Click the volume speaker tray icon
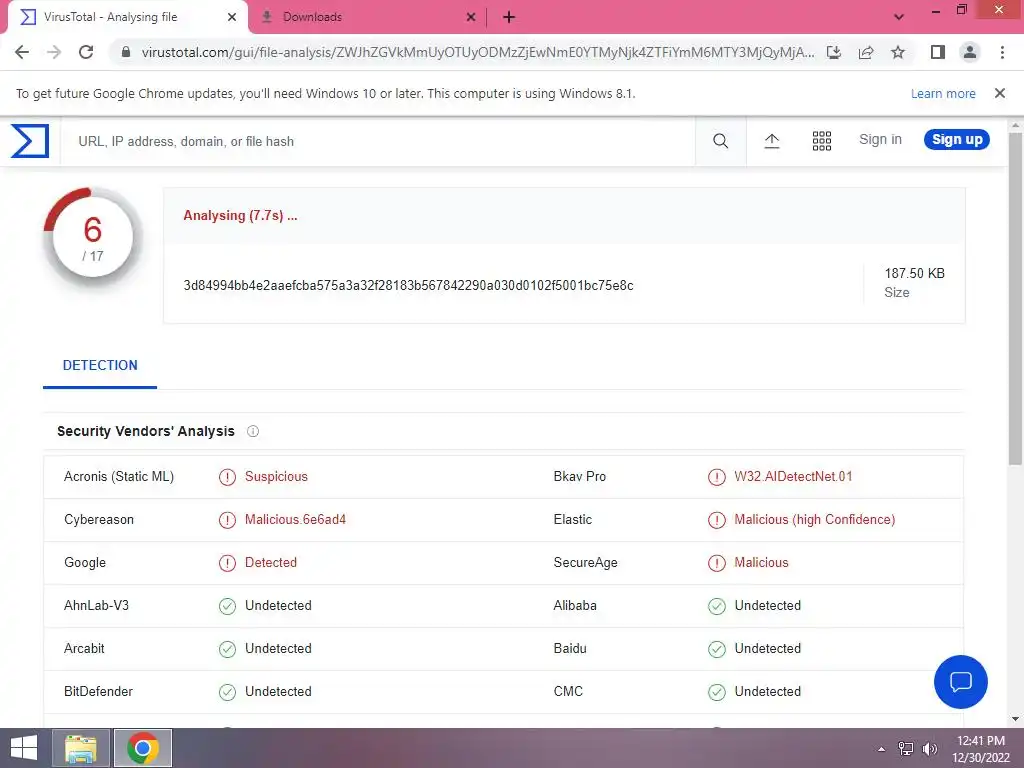This screenshot has height=768, width=1024. 929,749
